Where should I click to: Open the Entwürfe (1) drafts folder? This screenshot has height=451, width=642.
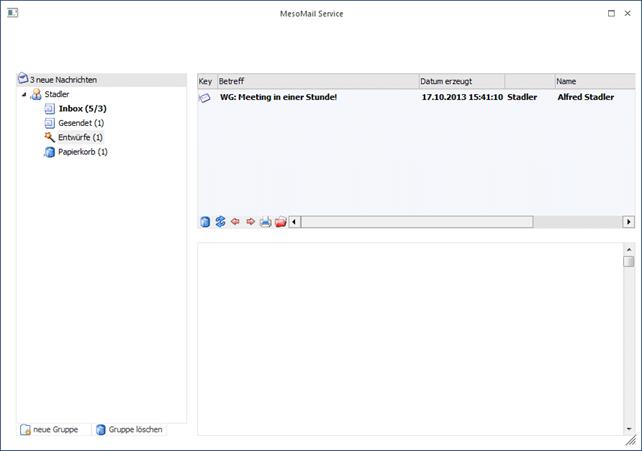coord(80,137)
